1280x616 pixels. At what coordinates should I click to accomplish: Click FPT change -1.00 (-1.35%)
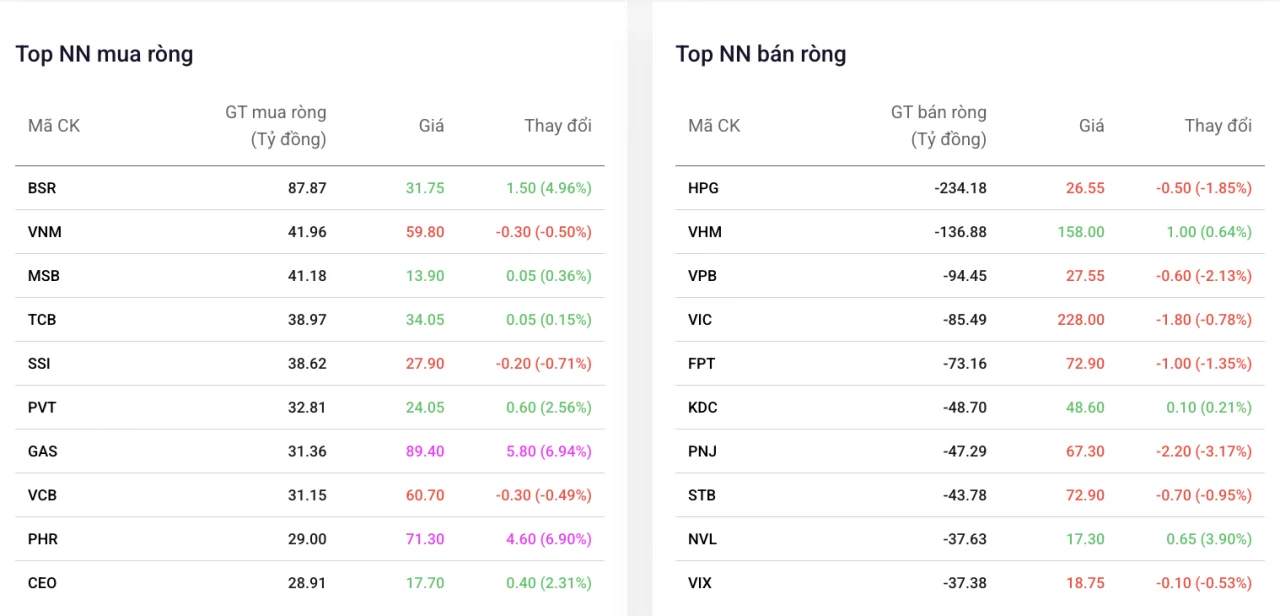[1204, 364]
